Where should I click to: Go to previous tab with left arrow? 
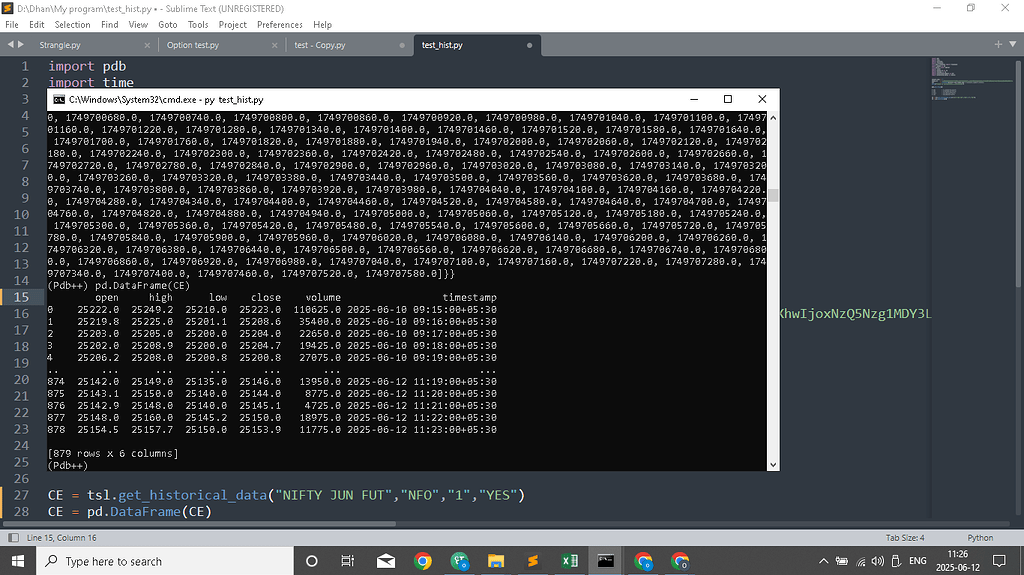(x=10, y=44)
